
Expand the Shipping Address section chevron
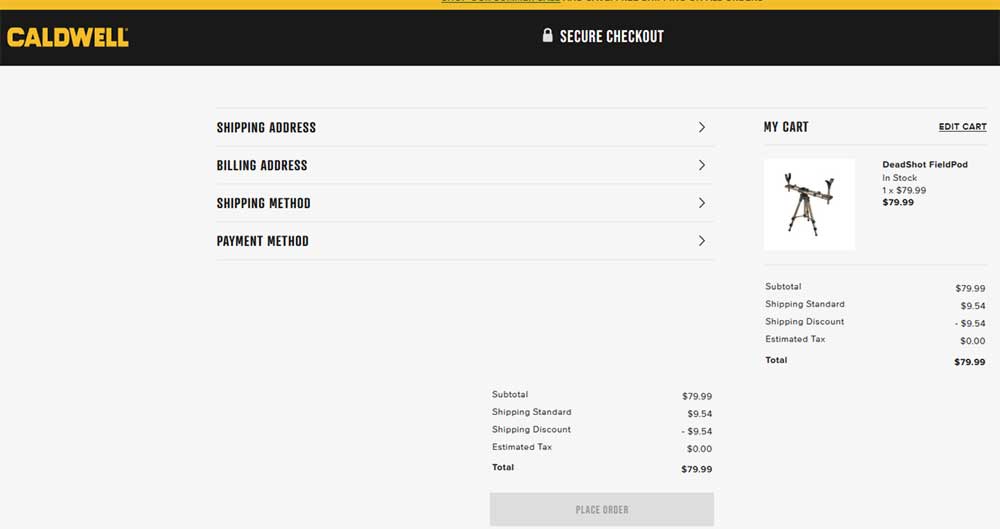(x=702, y=128)
